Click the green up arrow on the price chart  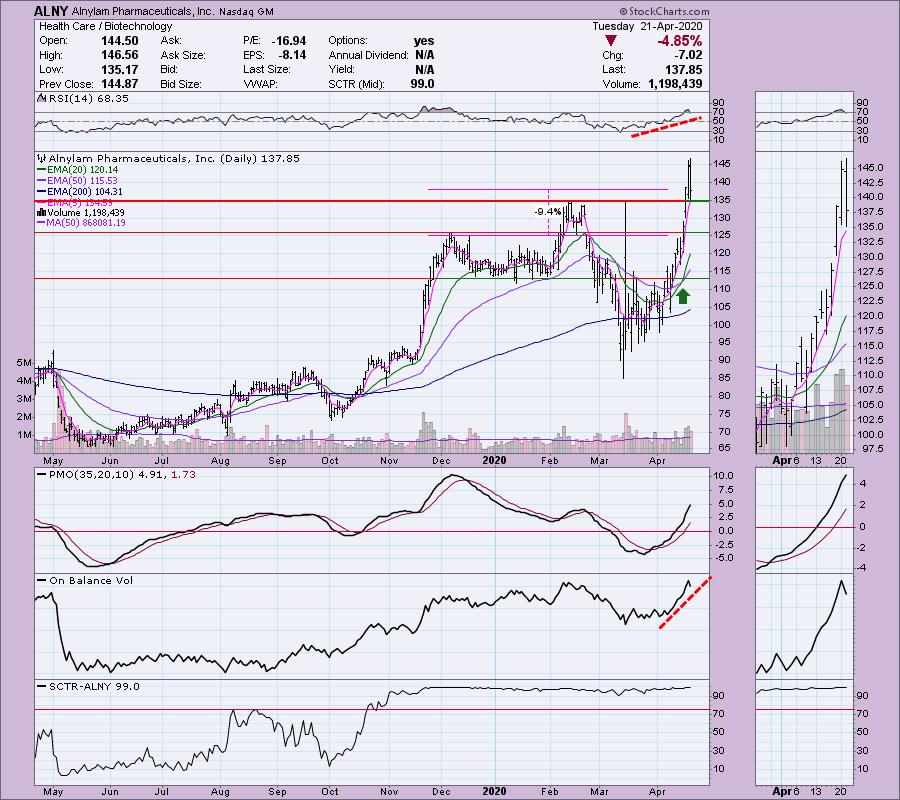[x=682, y=296]
